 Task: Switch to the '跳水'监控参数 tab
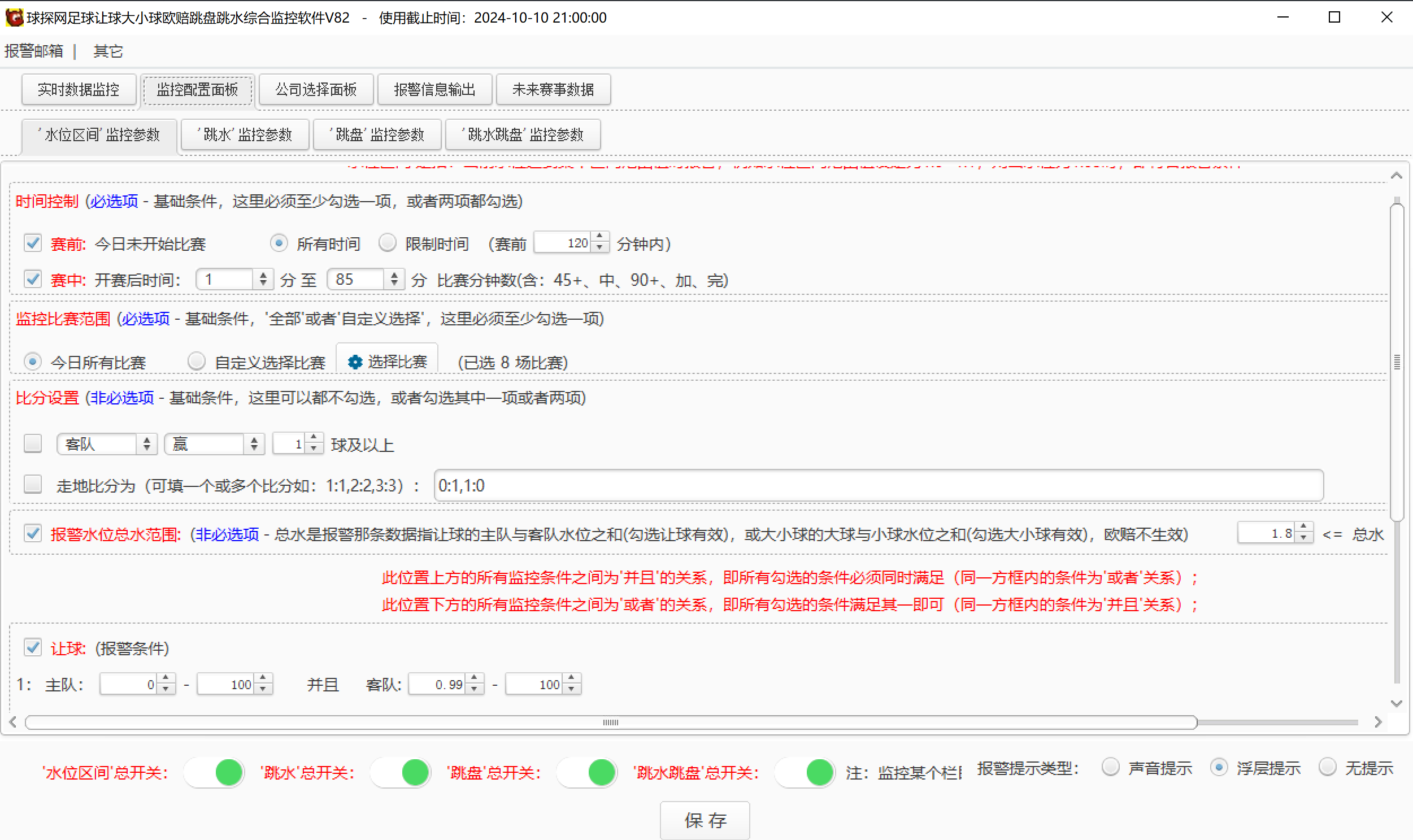[x=245, y=134]
